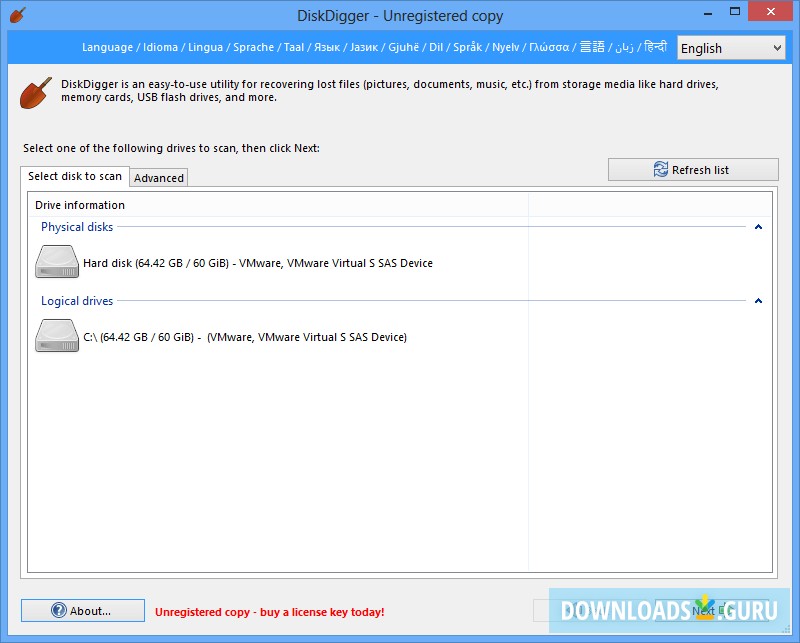Switch to the Advanced tab
Screen dimensions: 800x643
pyautogui.click(x=159, y=178)
